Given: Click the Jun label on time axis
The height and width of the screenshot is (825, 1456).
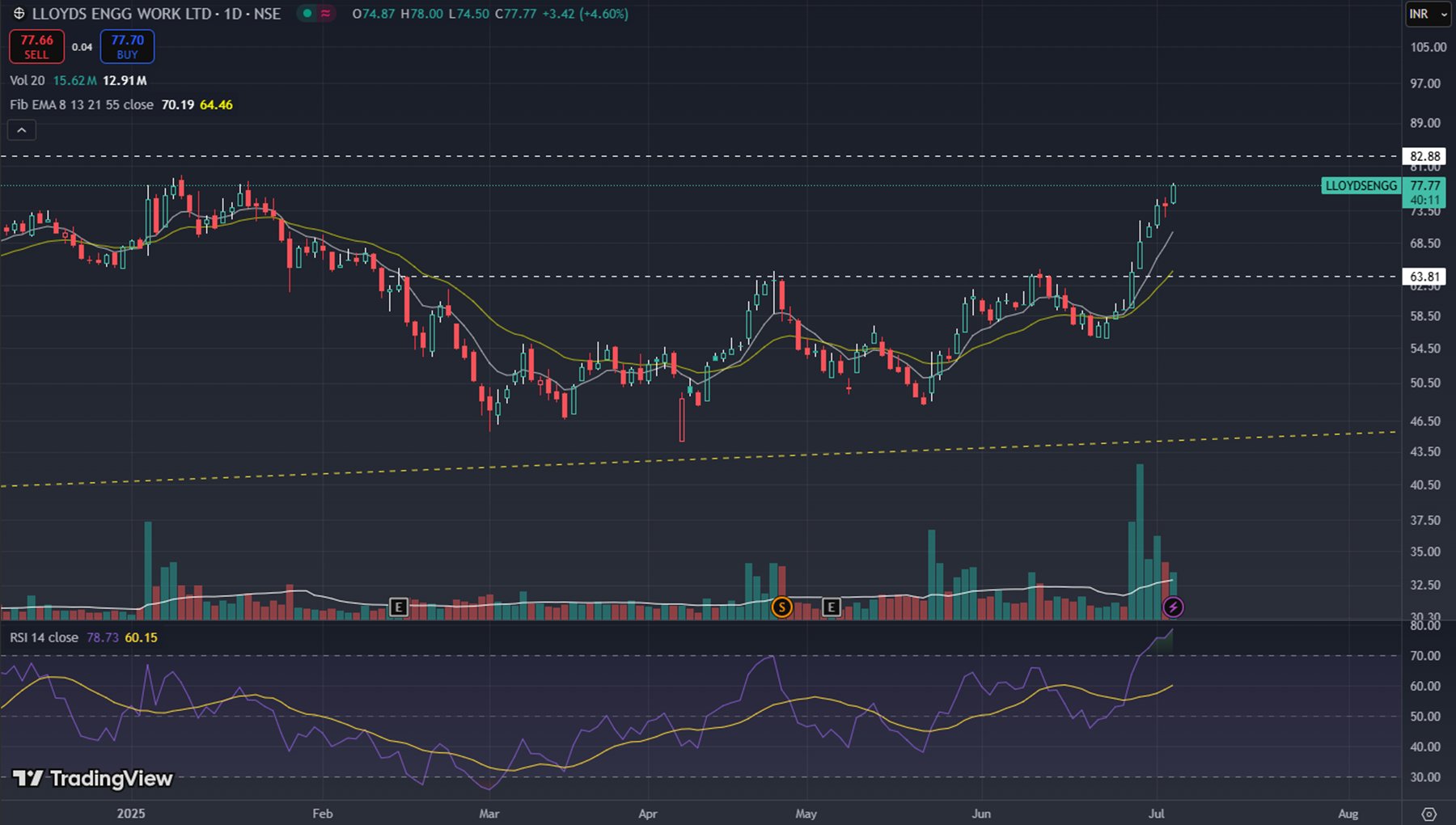Looking at the screenshot, I should (981, 814).
